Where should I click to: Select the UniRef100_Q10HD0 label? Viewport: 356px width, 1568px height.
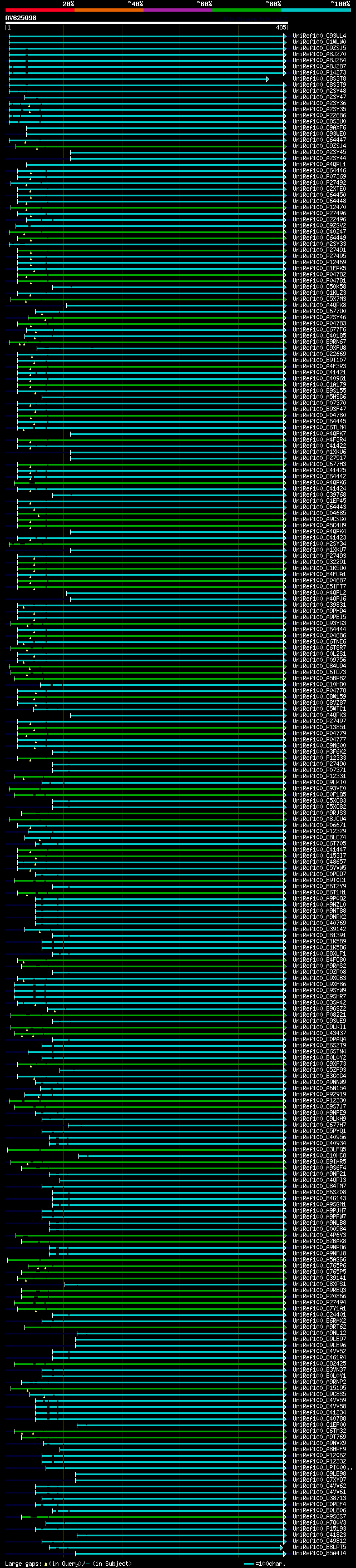319,684
